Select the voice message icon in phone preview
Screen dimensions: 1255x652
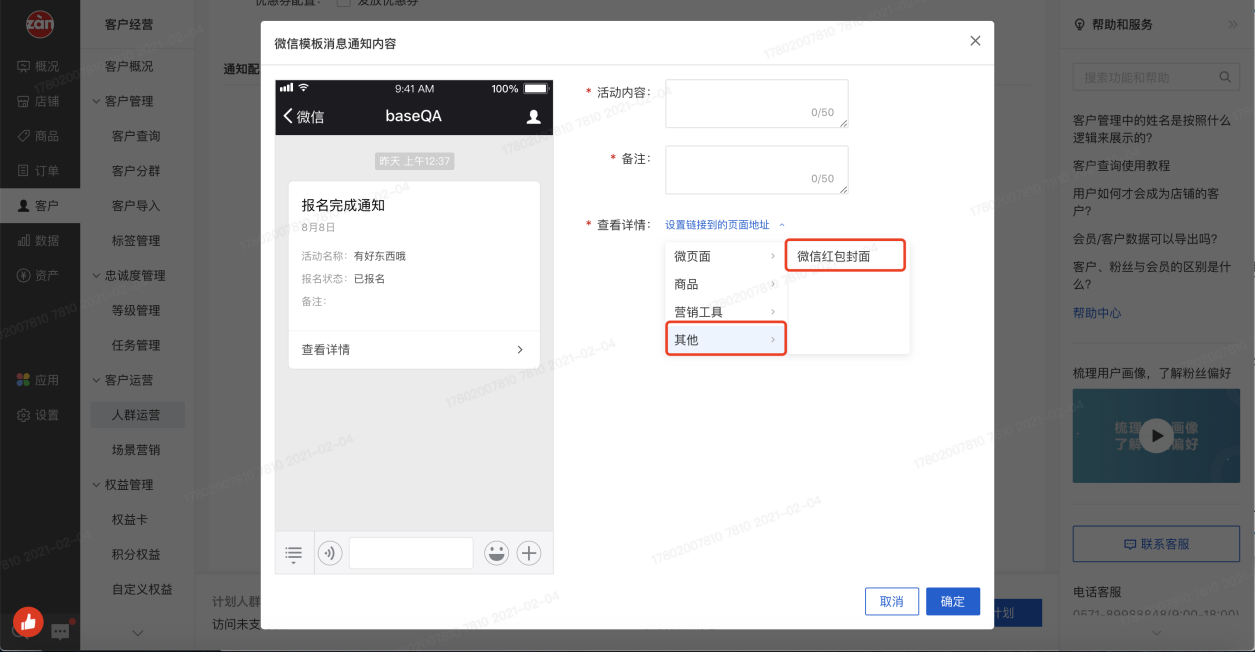(x=330, y=552)
